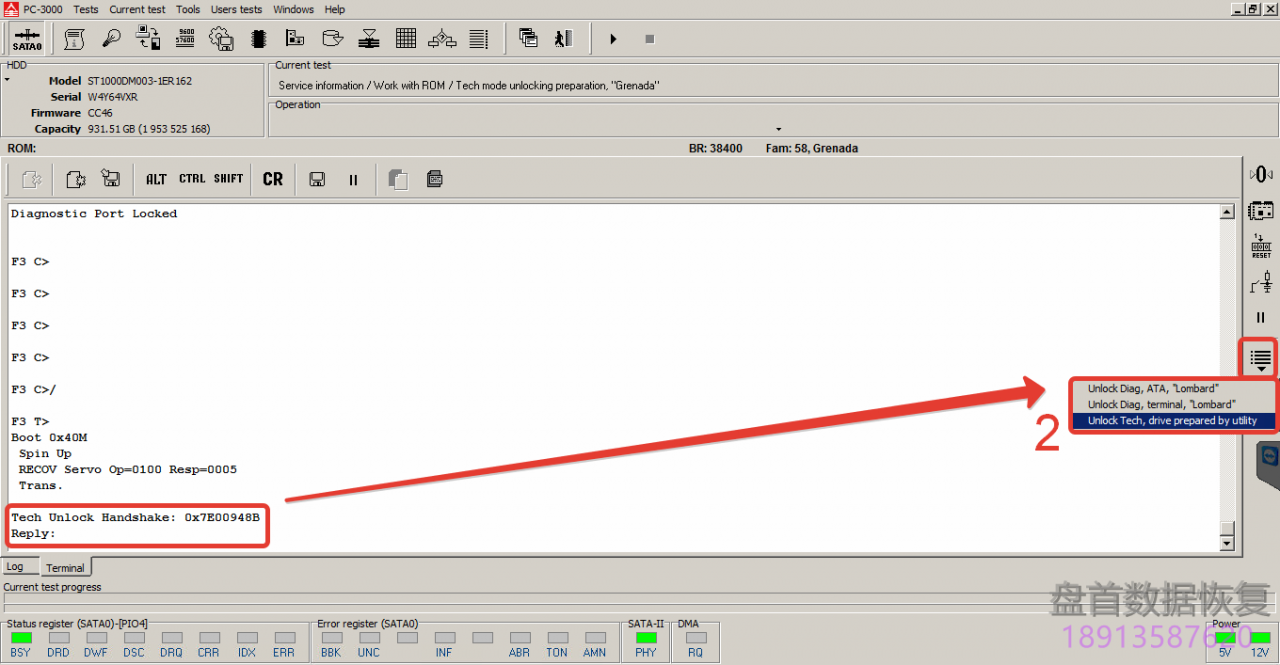Open the Users tests menu

click(x=236, y=9)
